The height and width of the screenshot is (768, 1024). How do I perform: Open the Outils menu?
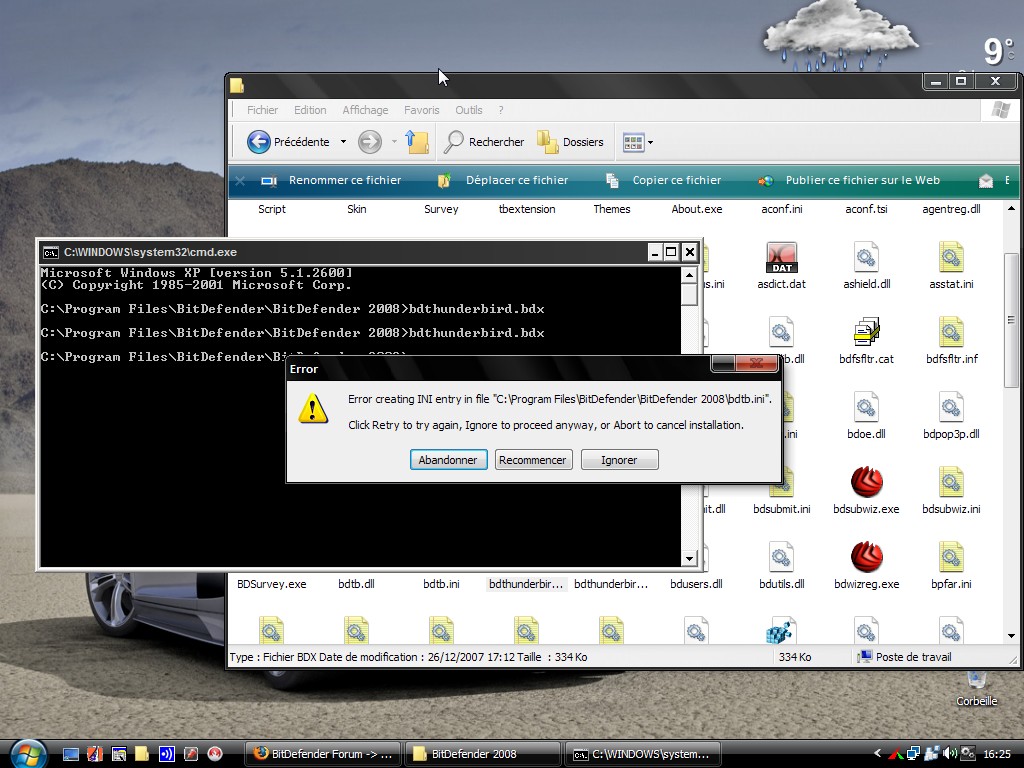pos(468,110)
